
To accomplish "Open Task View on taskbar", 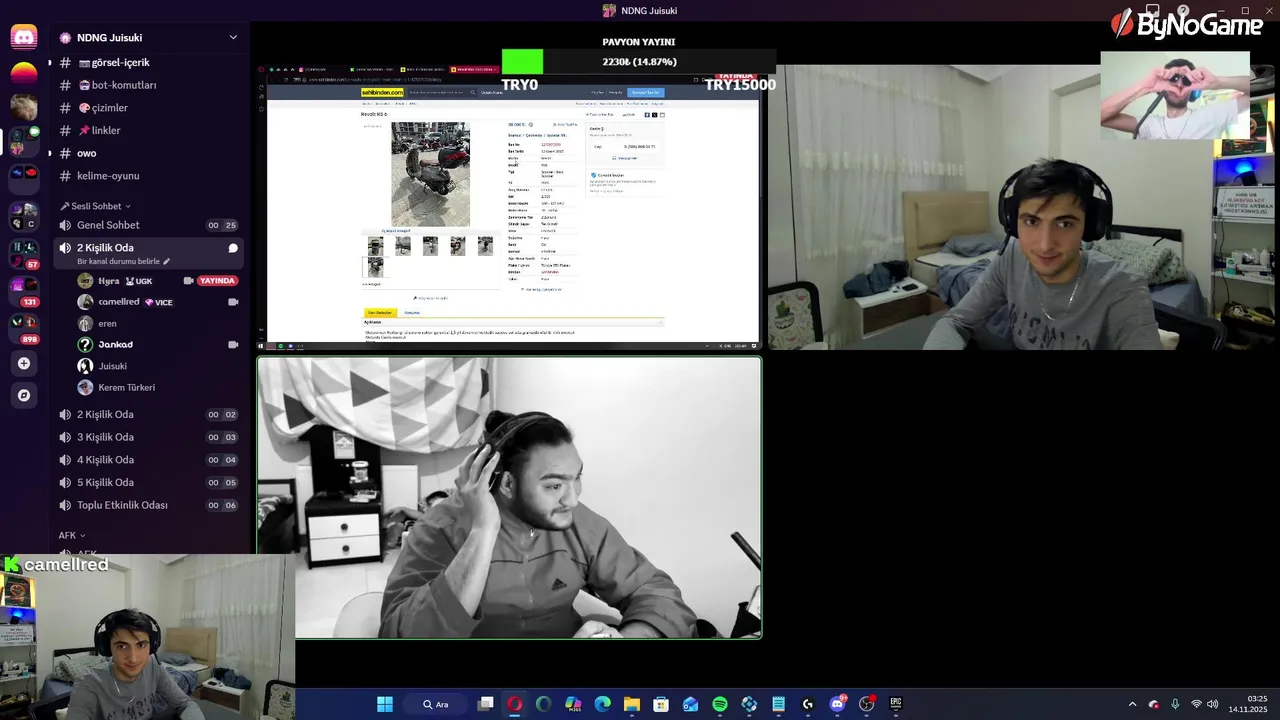I will click(485, 704).
